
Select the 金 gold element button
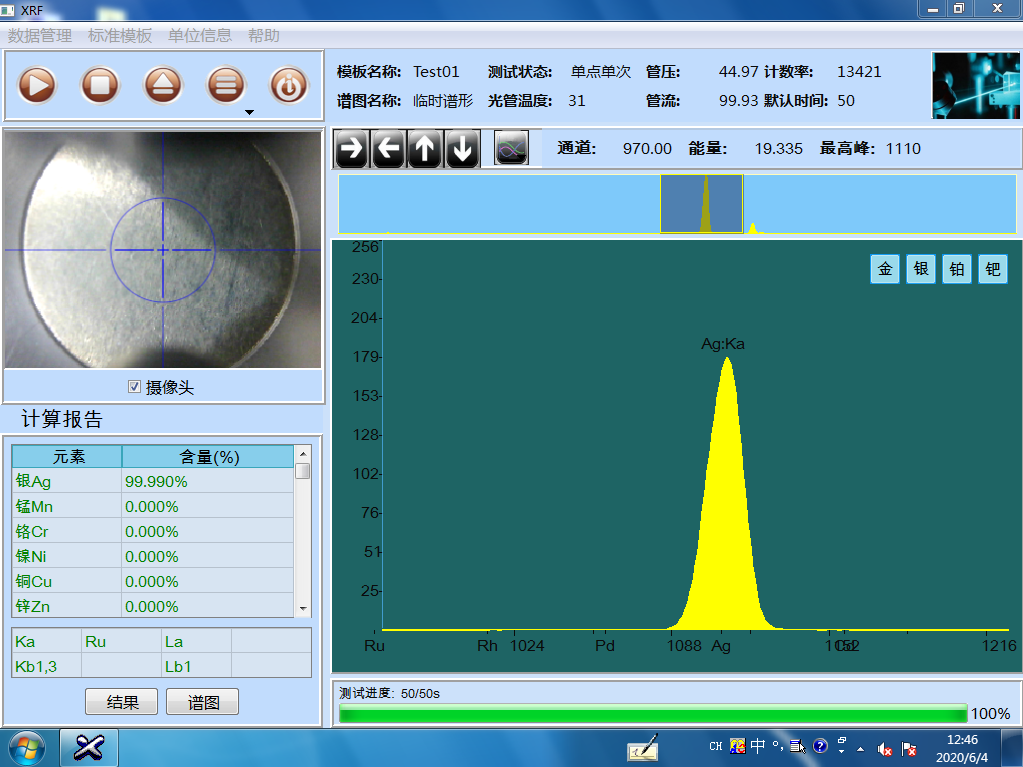coord(885,269)
